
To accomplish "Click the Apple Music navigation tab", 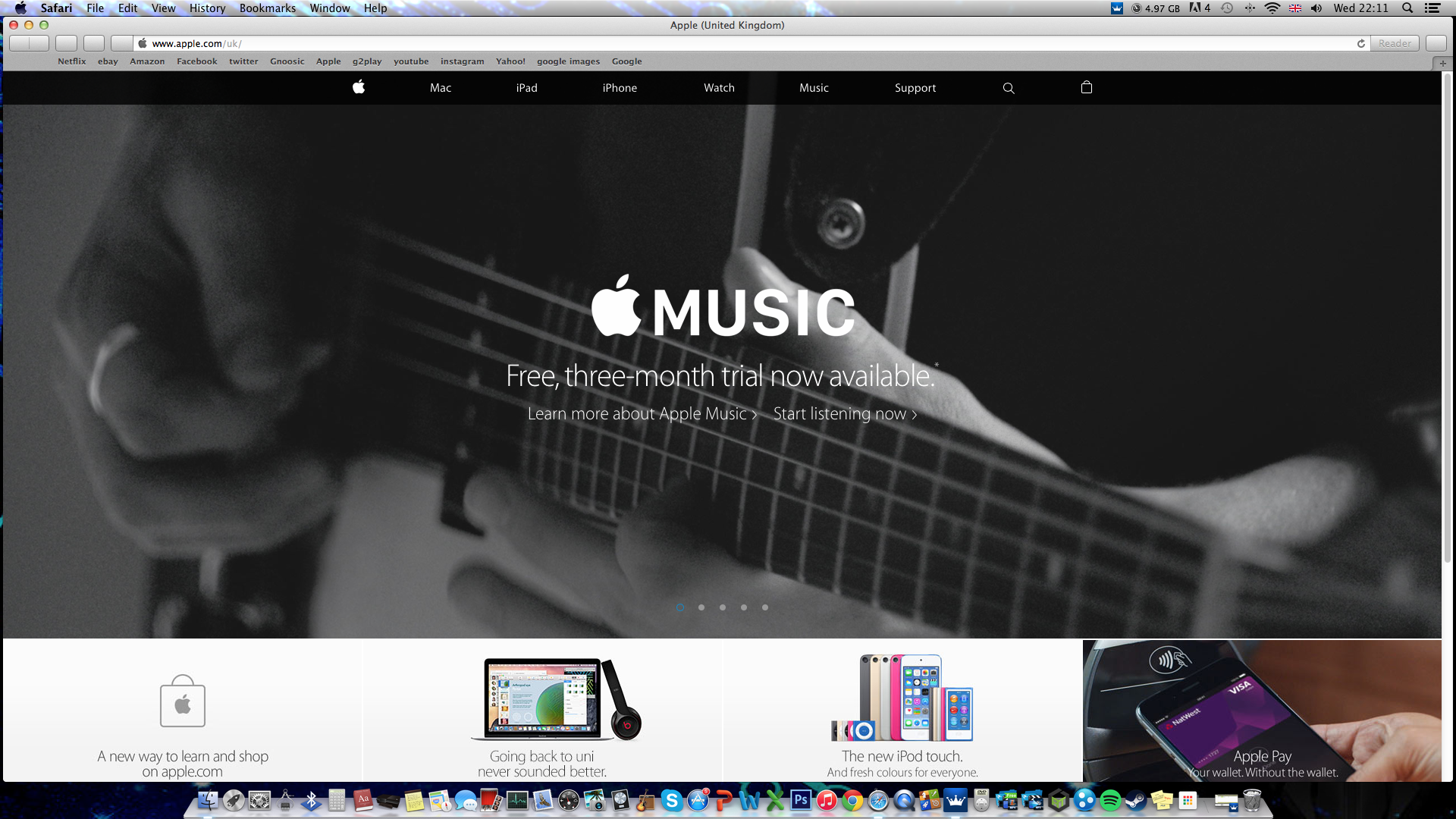I will [815, 88].
